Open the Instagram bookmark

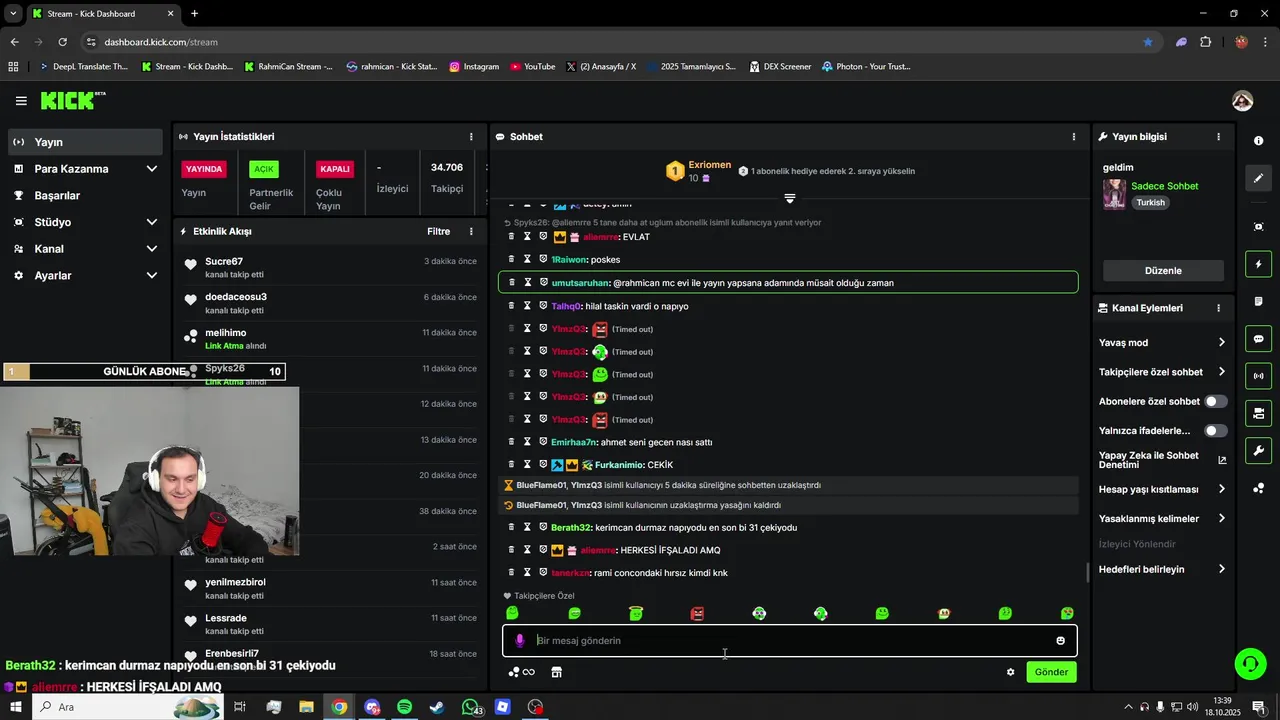point(474,67)
